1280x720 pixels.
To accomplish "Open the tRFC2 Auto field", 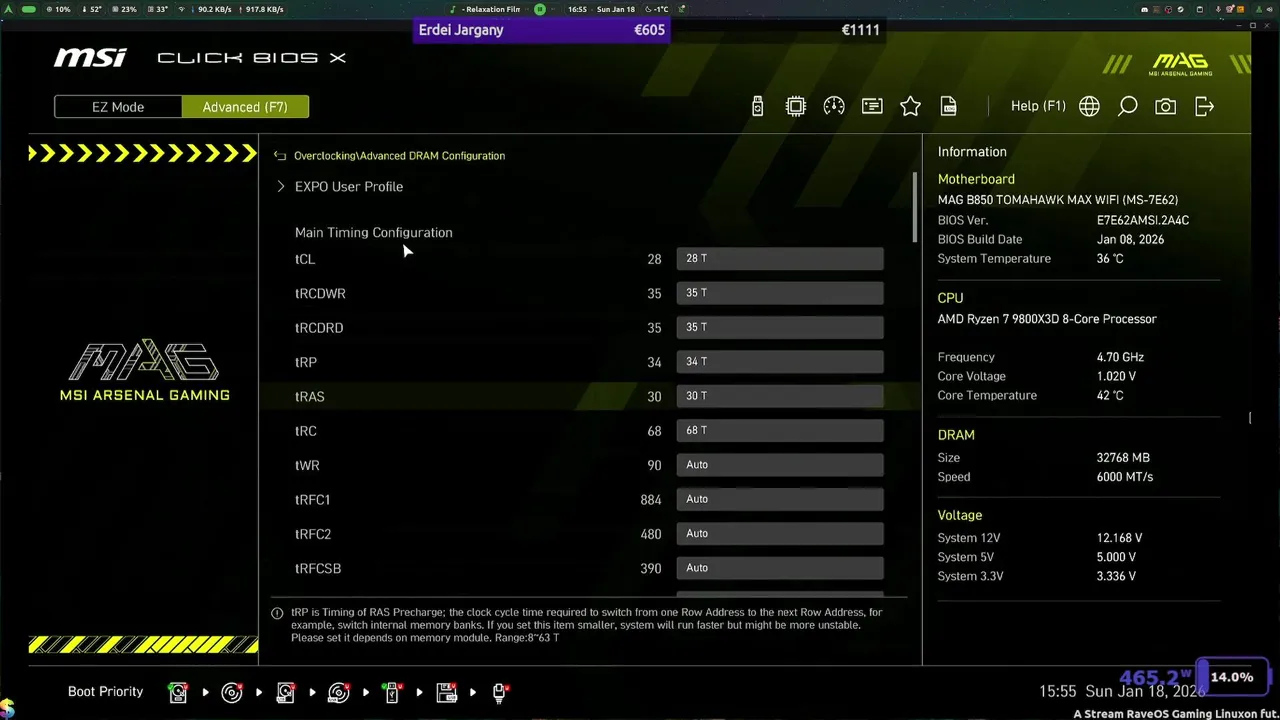I will pyautogui.click(x=780, y=533).
